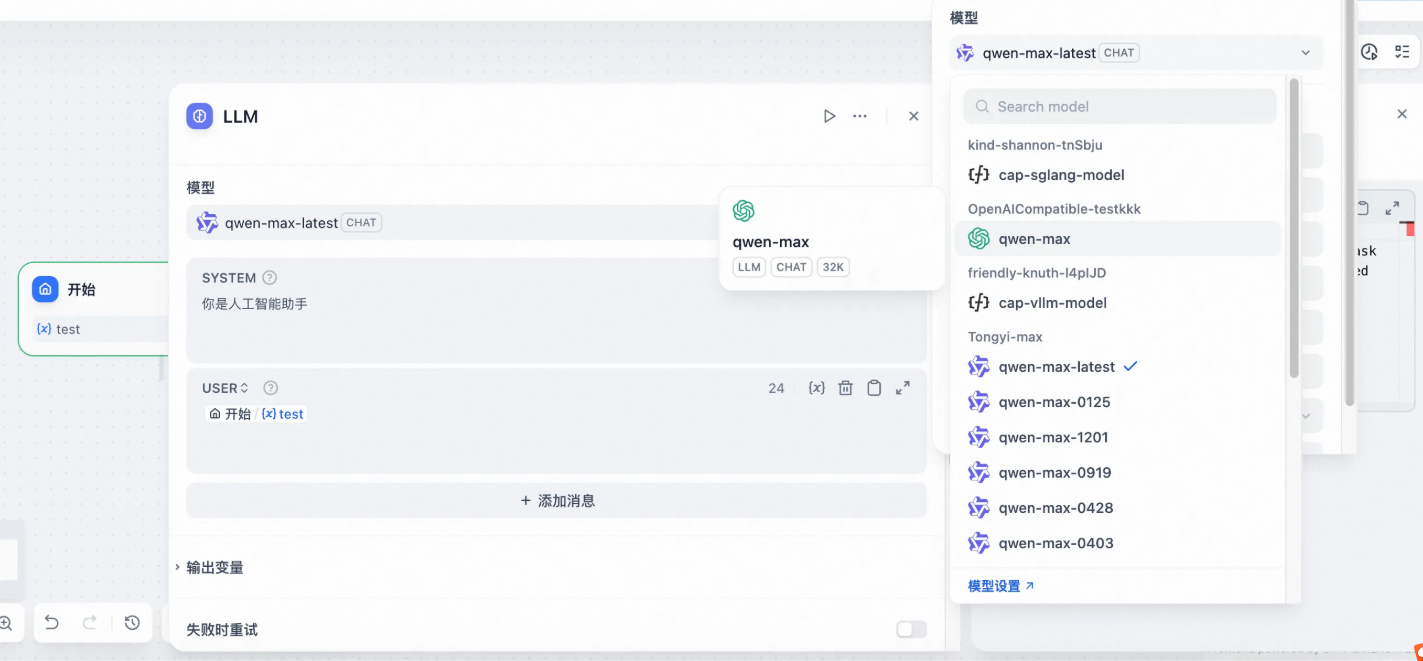Close the LLM node panel
The width and height of the screenshot is (1423, 661).
click(913, 116)
